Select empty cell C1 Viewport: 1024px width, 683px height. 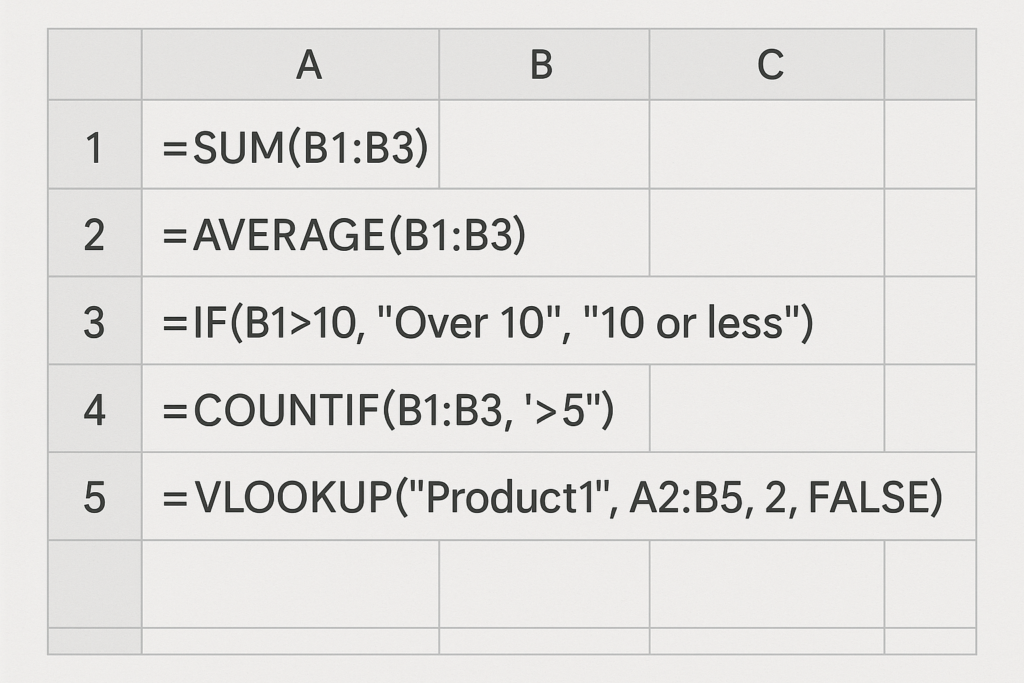point(767,144)
